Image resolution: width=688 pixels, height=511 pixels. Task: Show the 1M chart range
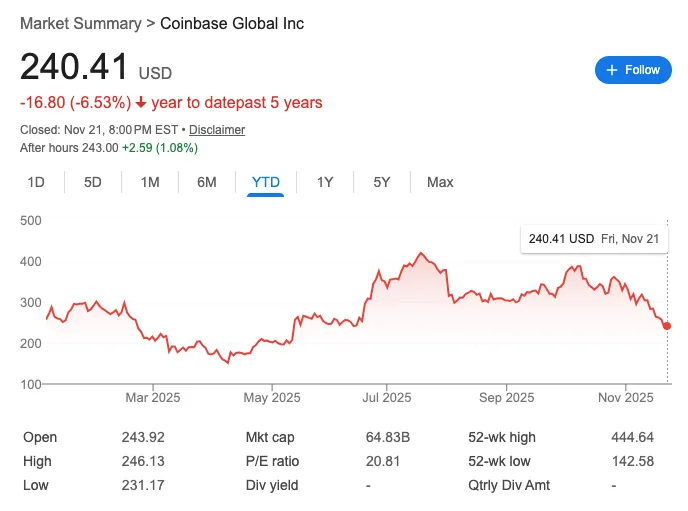tap(150, 182)
